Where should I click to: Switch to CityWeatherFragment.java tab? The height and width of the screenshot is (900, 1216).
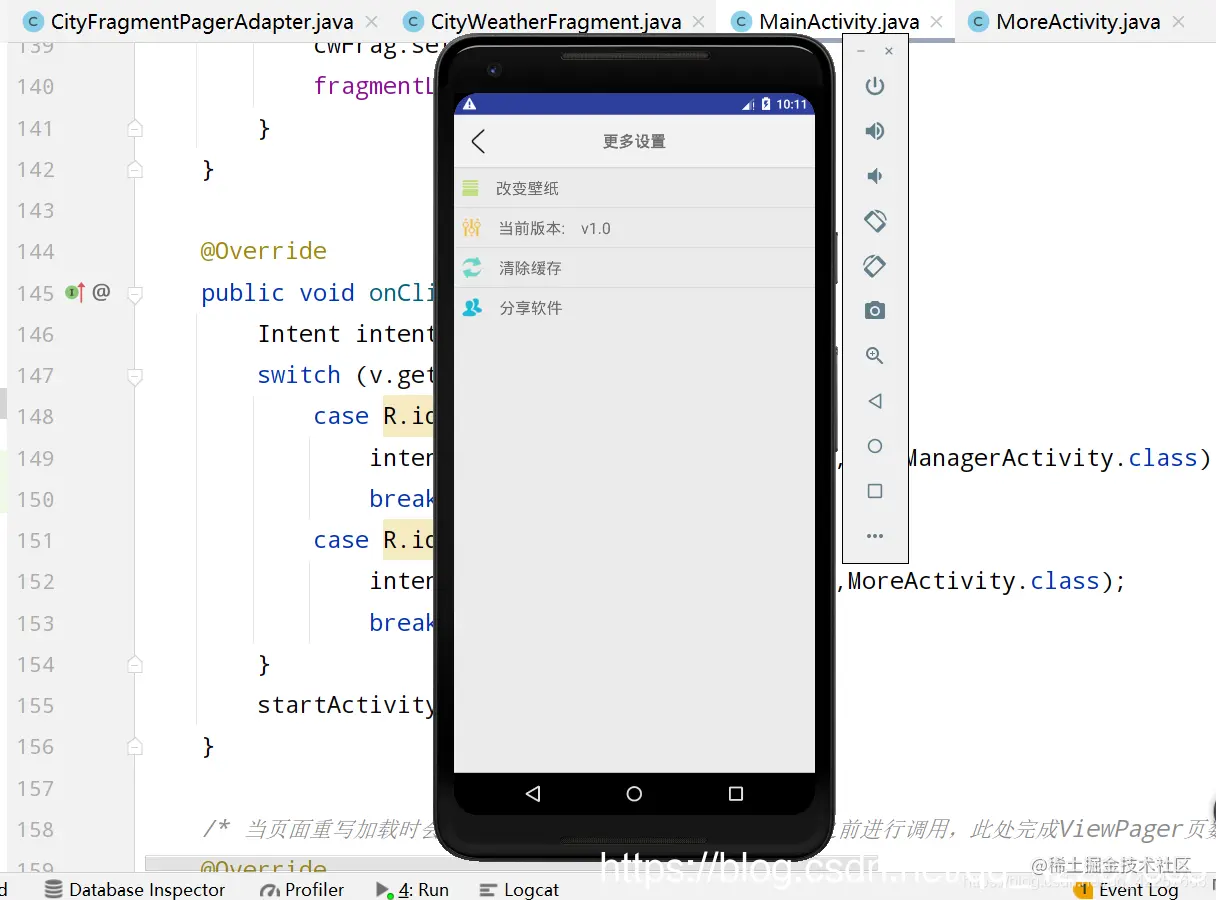556,22
